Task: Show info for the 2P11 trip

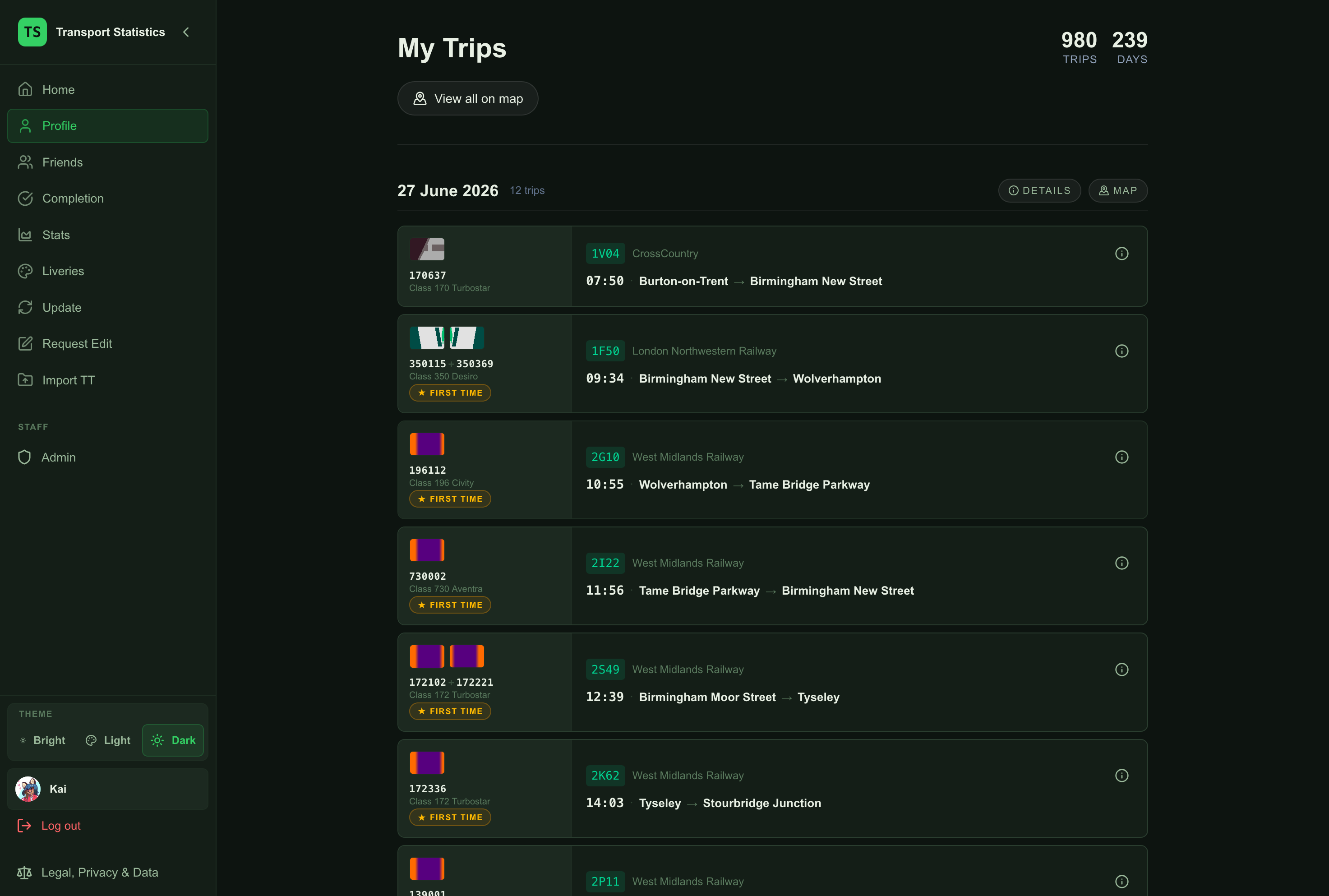Action: click(1121, 881)
